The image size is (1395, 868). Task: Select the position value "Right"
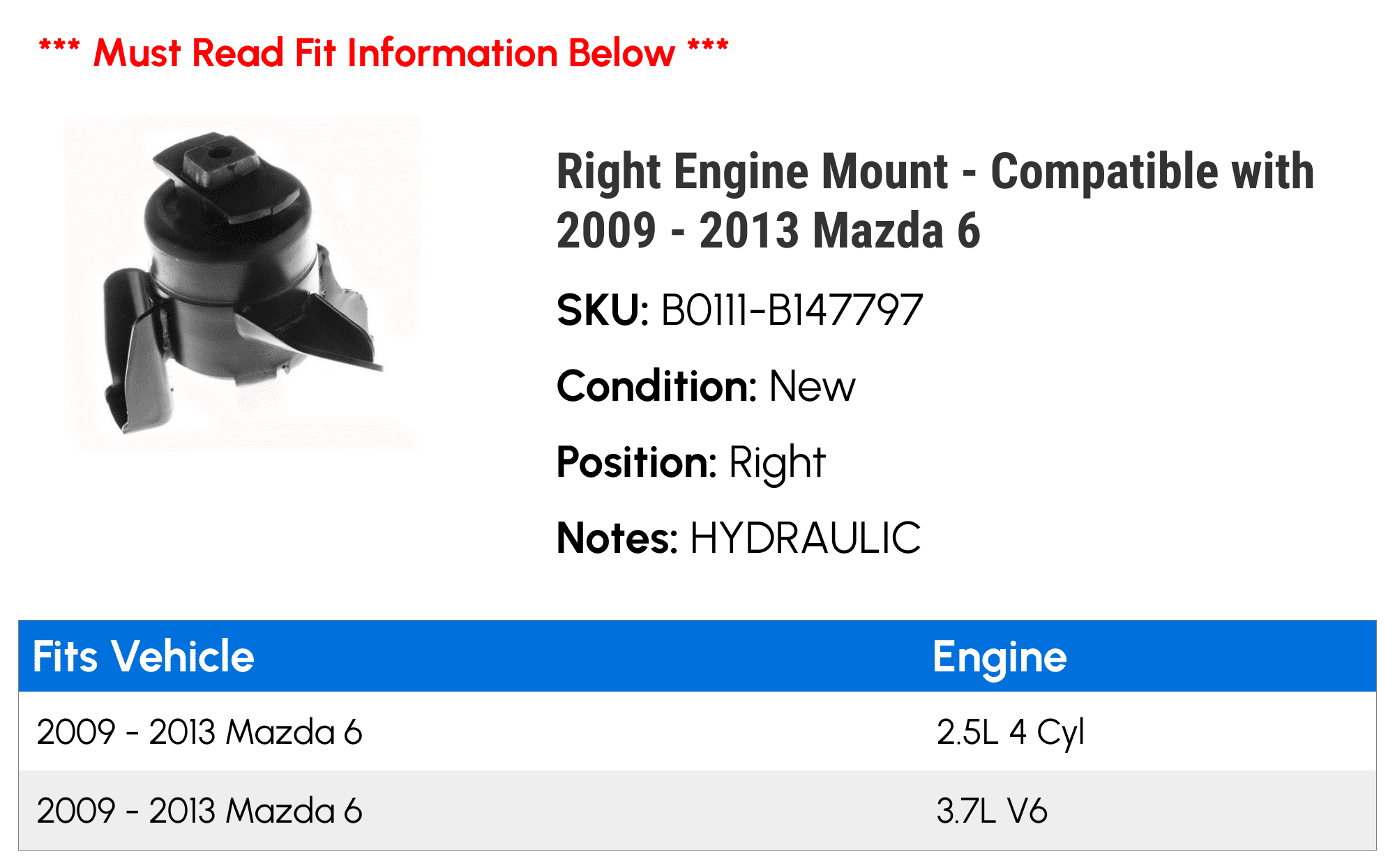[777, 462]
